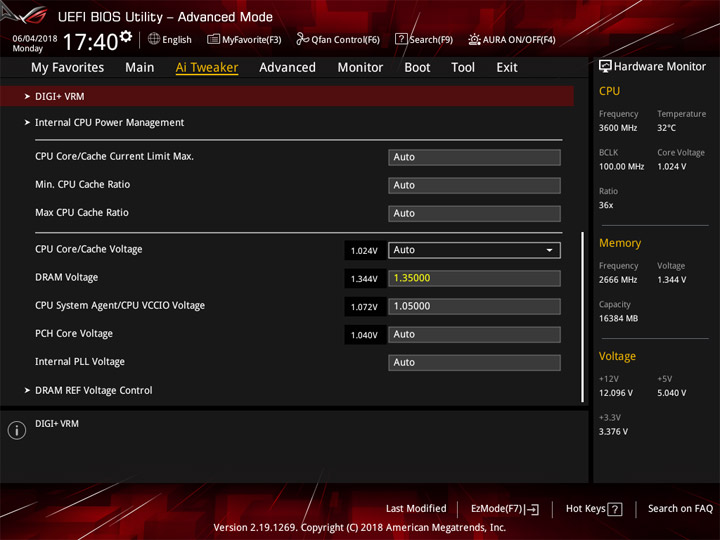
Task: Open the CPU Core/Cache Voltage dropdown arrow
Action: [x=549, y=250]
